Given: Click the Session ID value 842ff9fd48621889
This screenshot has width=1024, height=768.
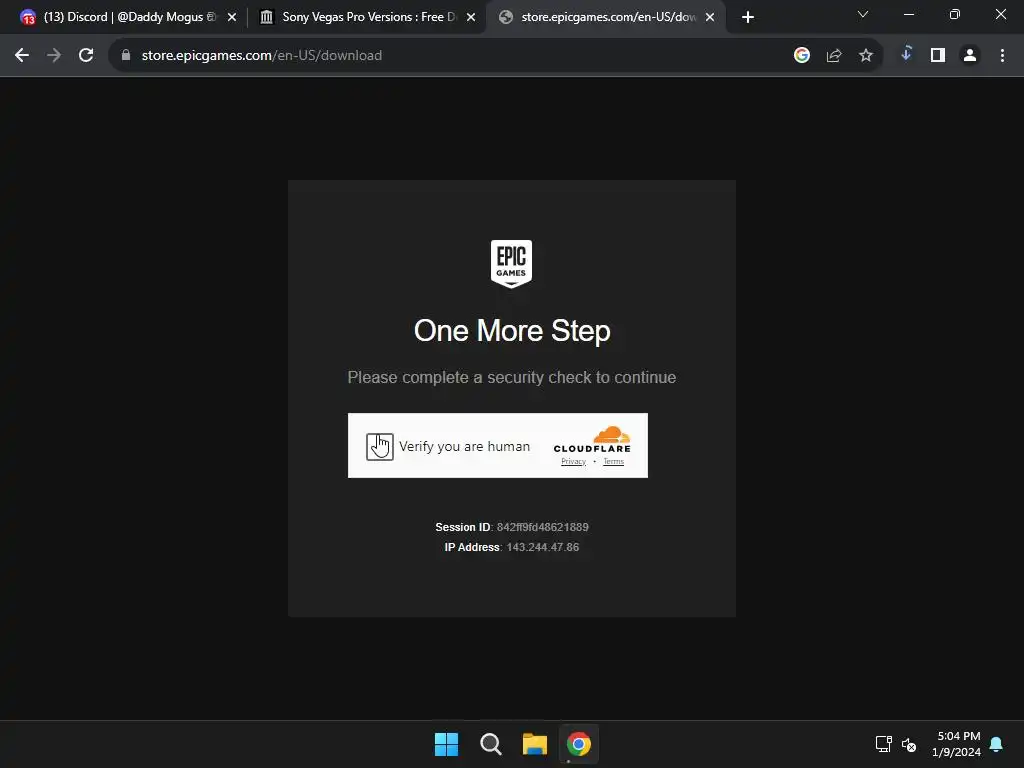Looking at the screenshot, I should point(543,527).
